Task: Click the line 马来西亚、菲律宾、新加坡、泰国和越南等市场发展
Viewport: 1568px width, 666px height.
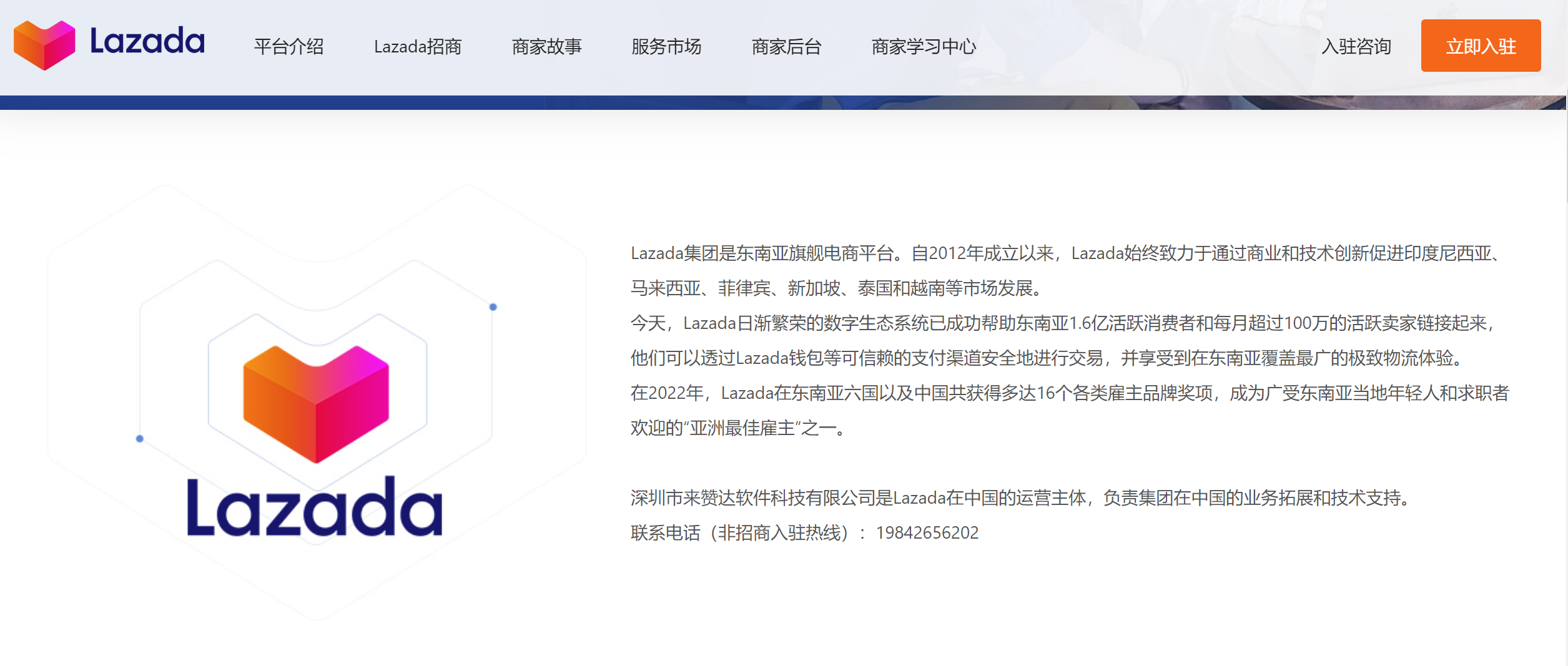Action: click(x=836, y=288)
